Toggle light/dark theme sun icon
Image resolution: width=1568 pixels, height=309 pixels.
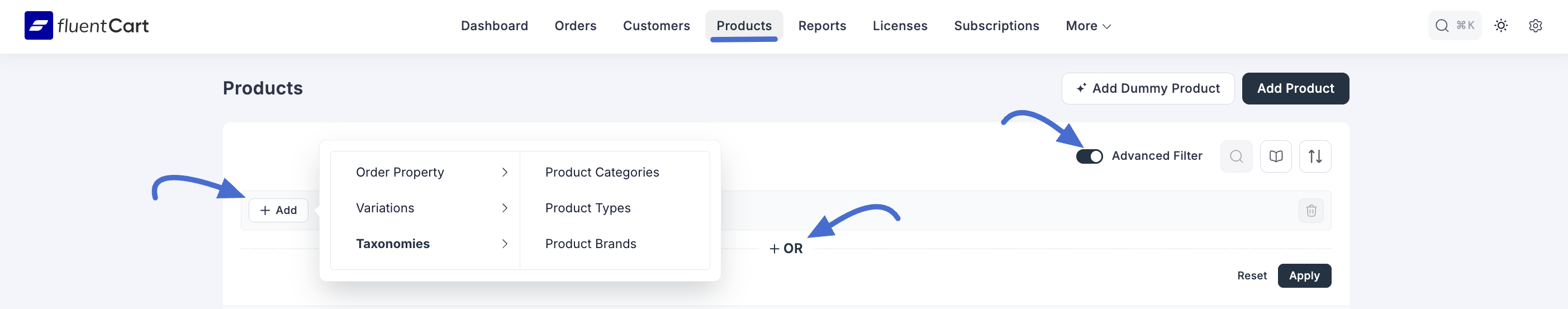pyautogui.click(x=1500, y=26)
